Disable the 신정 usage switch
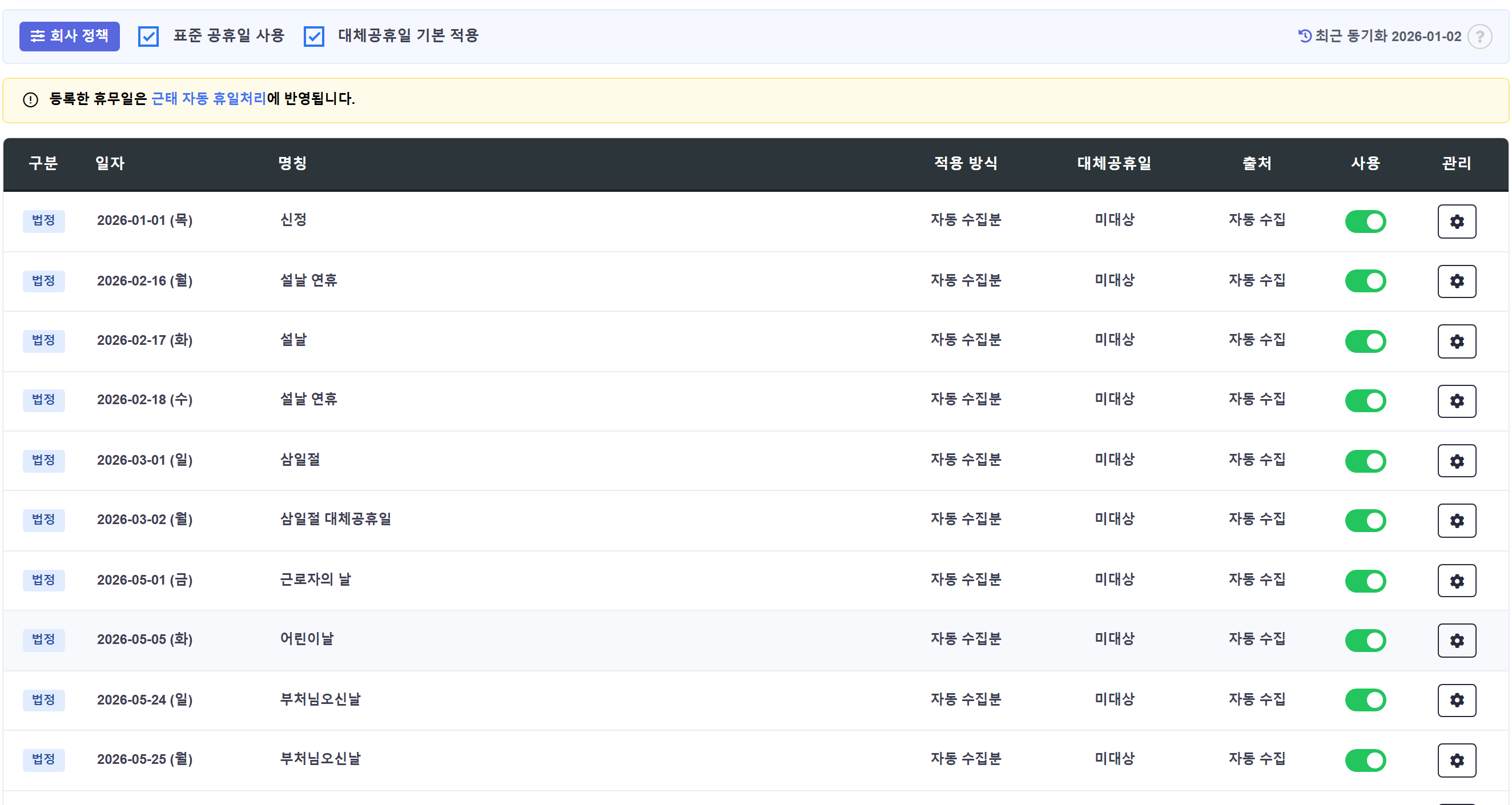Viewport: 1512px width, 805px height. tap(1365, 221)
